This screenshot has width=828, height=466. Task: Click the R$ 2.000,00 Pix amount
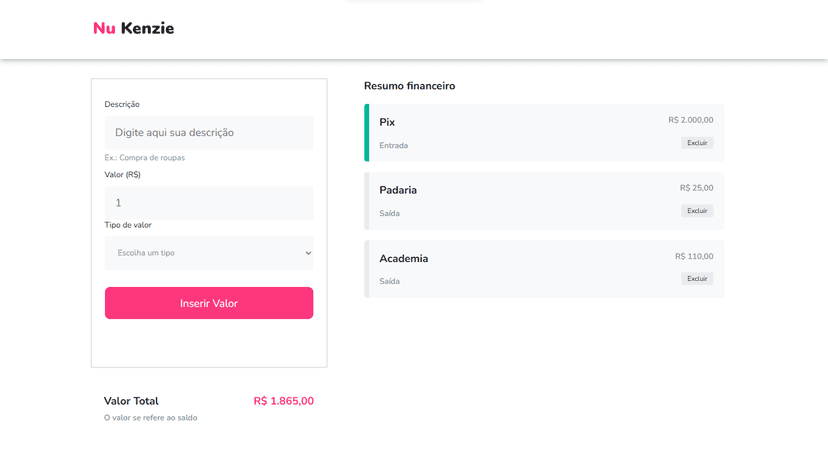(x=691, y=120)
